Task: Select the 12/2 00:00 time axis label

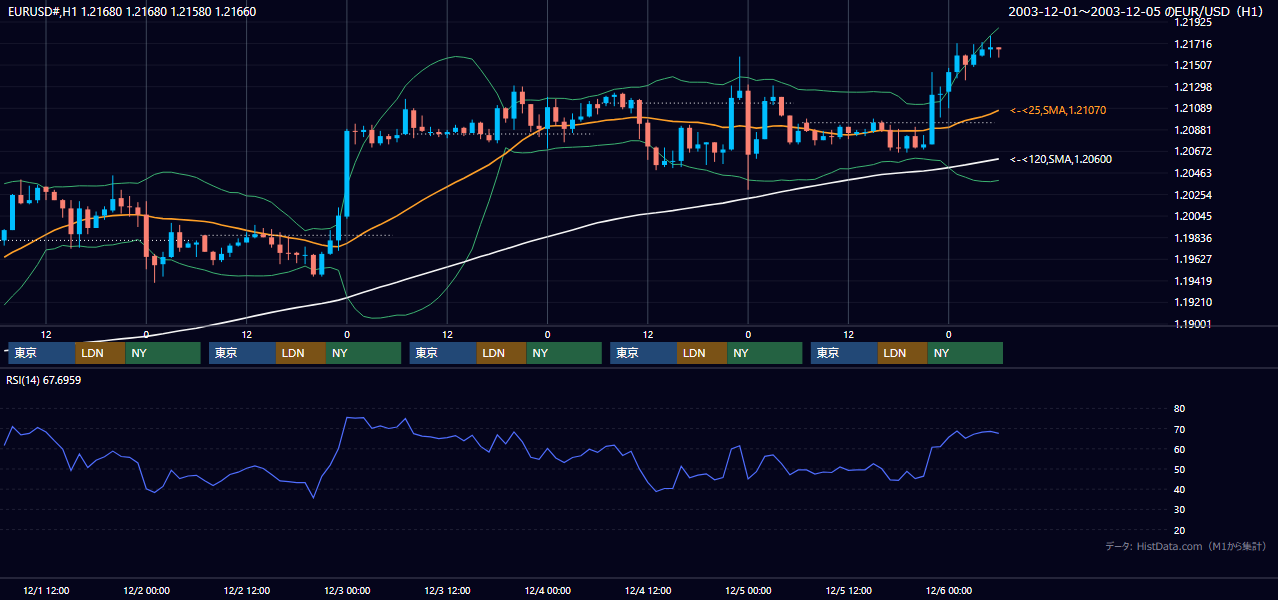Action: pyautogui.click(x=146, y=591)
